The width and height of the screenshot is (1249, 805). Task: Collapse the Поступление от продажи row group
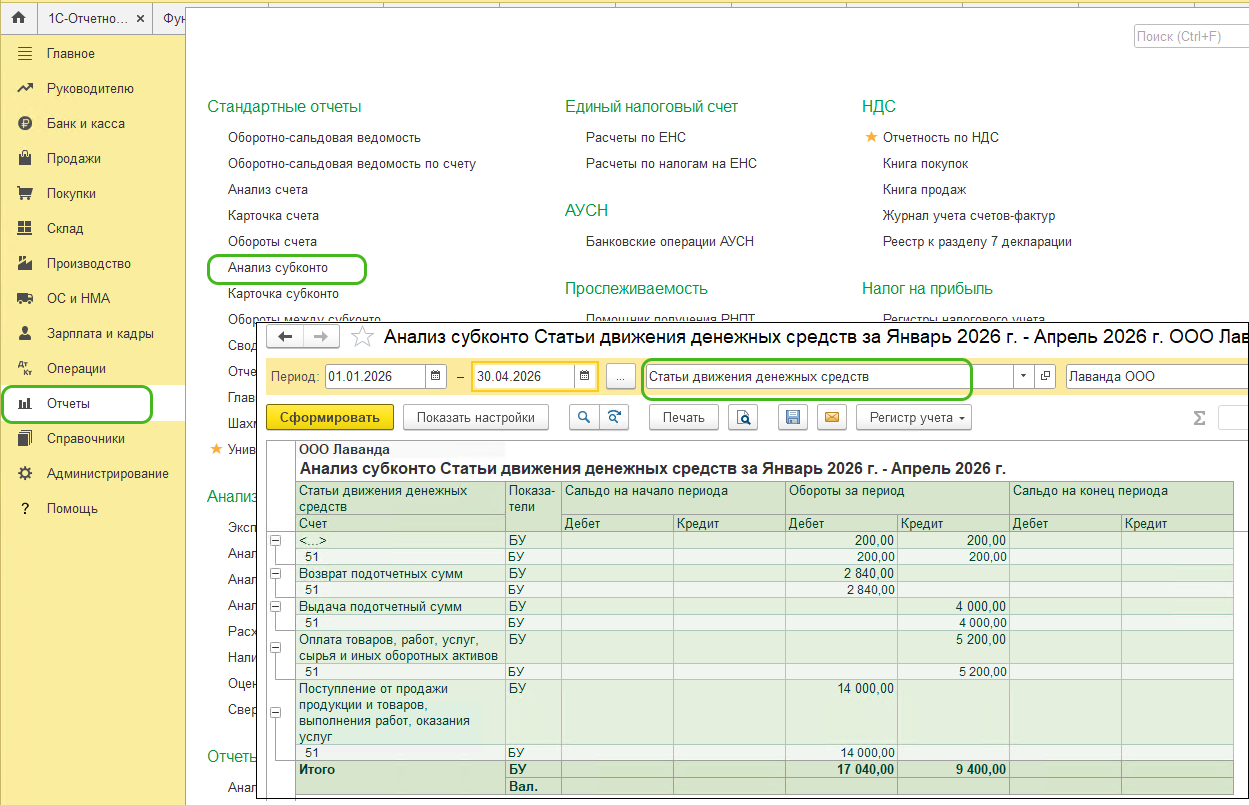tap(276, 713)
